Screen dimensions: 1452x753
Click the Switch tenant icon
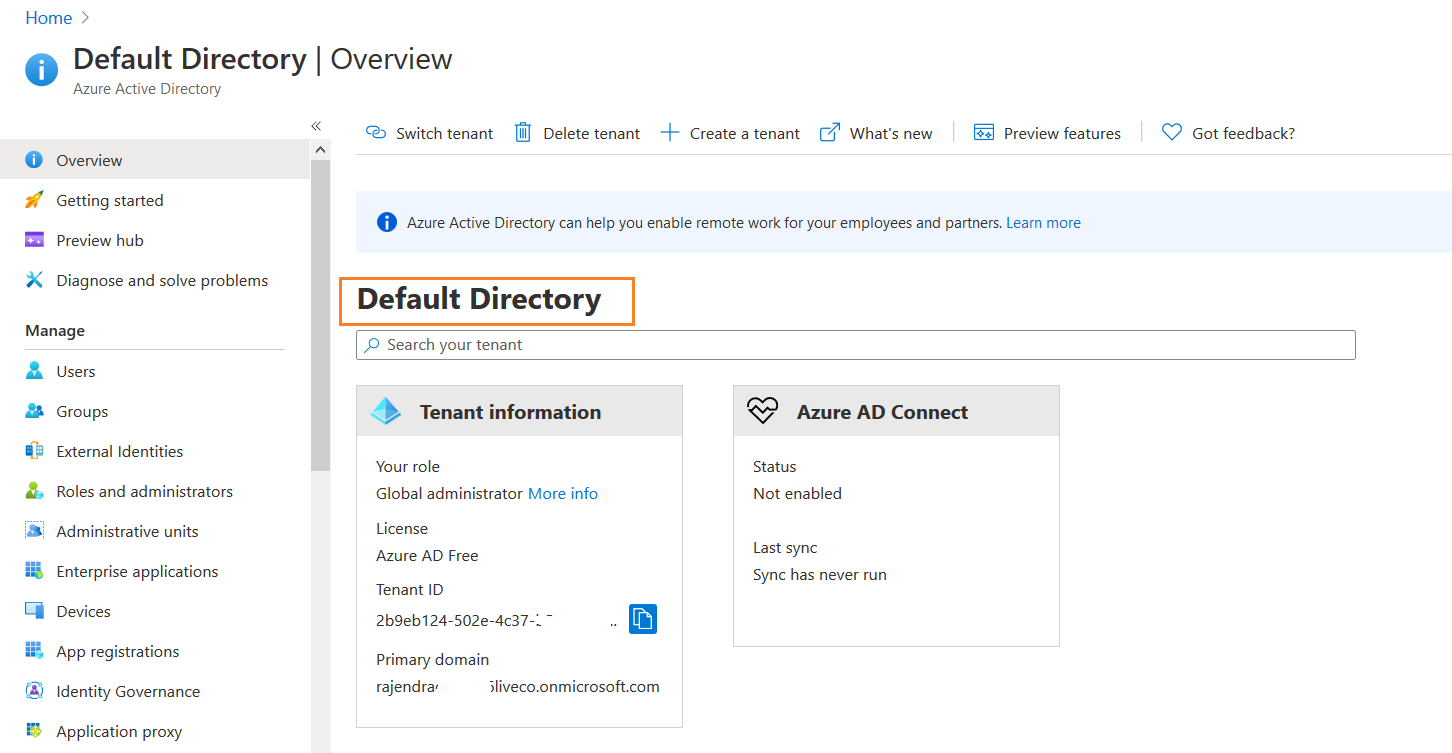(376, 133)
